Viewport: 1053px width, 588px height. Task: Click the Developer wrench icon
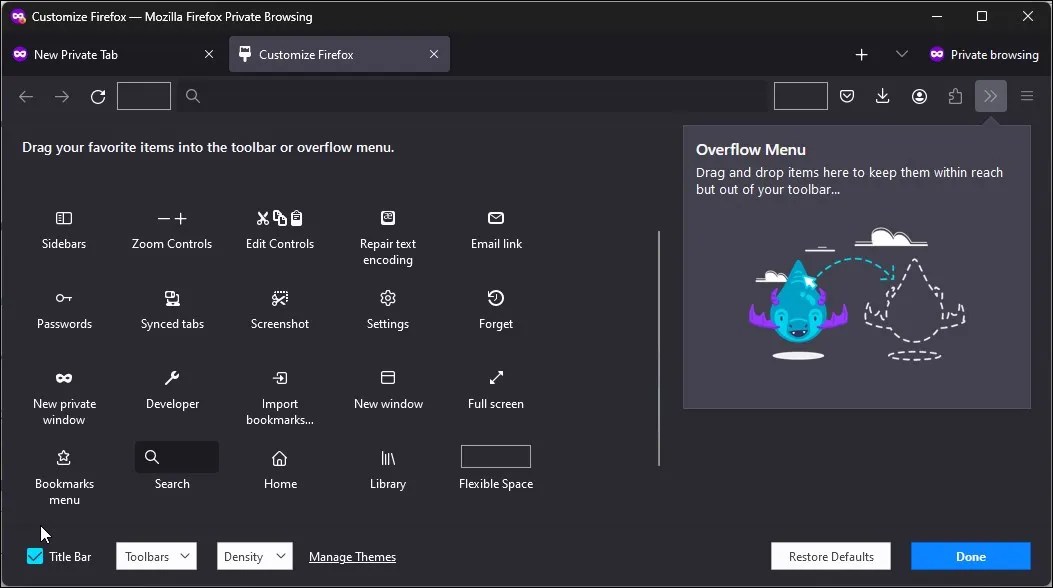(172, 378)
